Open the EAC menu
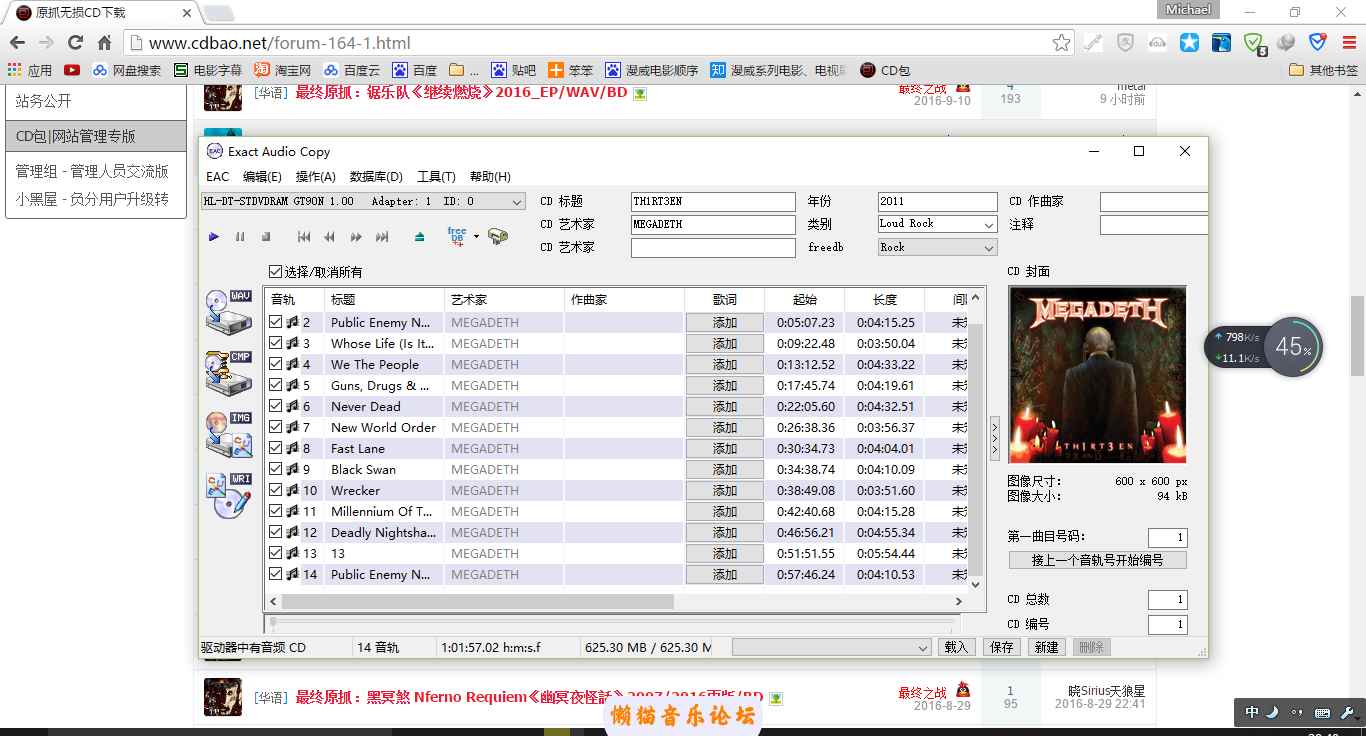The image size is (1366, 736). click(x=217, y=176)
